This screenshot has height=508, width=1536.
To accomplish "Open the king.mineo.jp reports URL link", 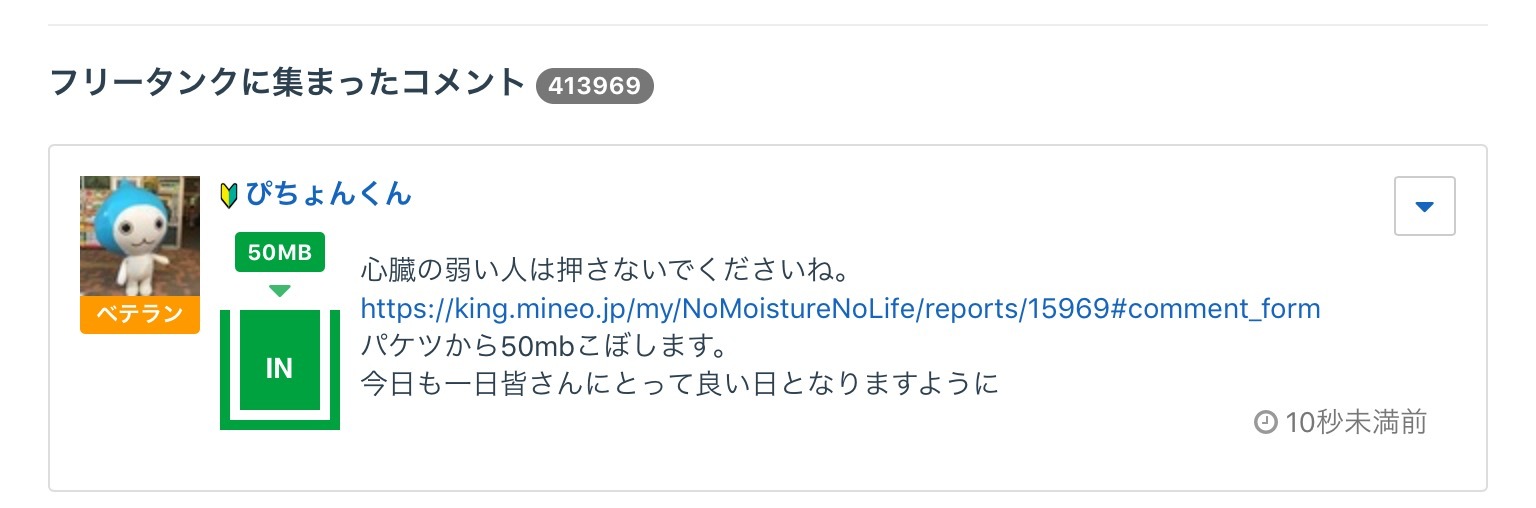I will [840, 308].
